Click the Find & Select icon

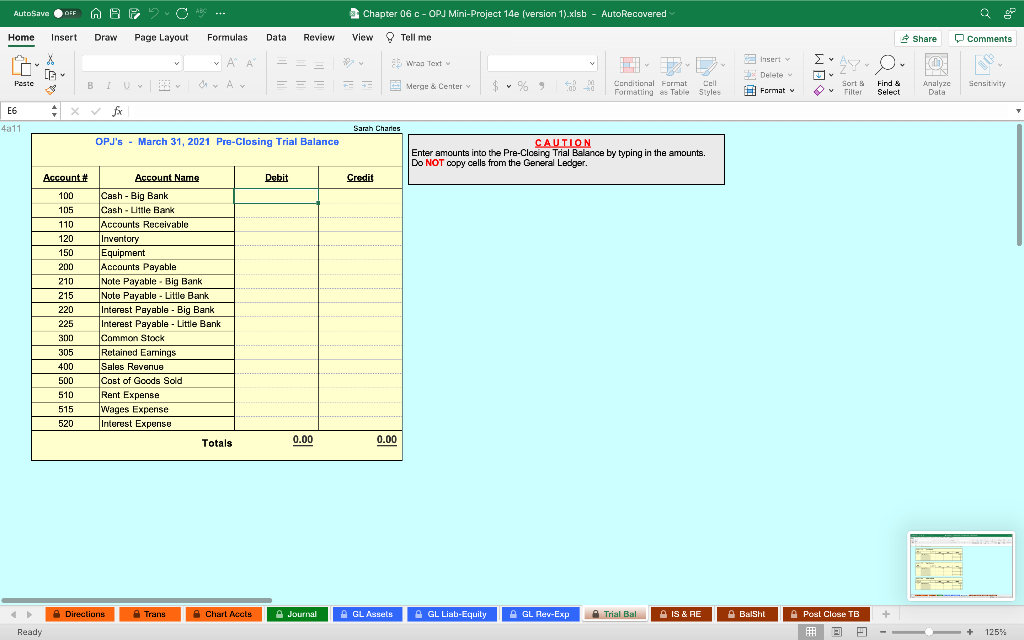pos(886,65)
